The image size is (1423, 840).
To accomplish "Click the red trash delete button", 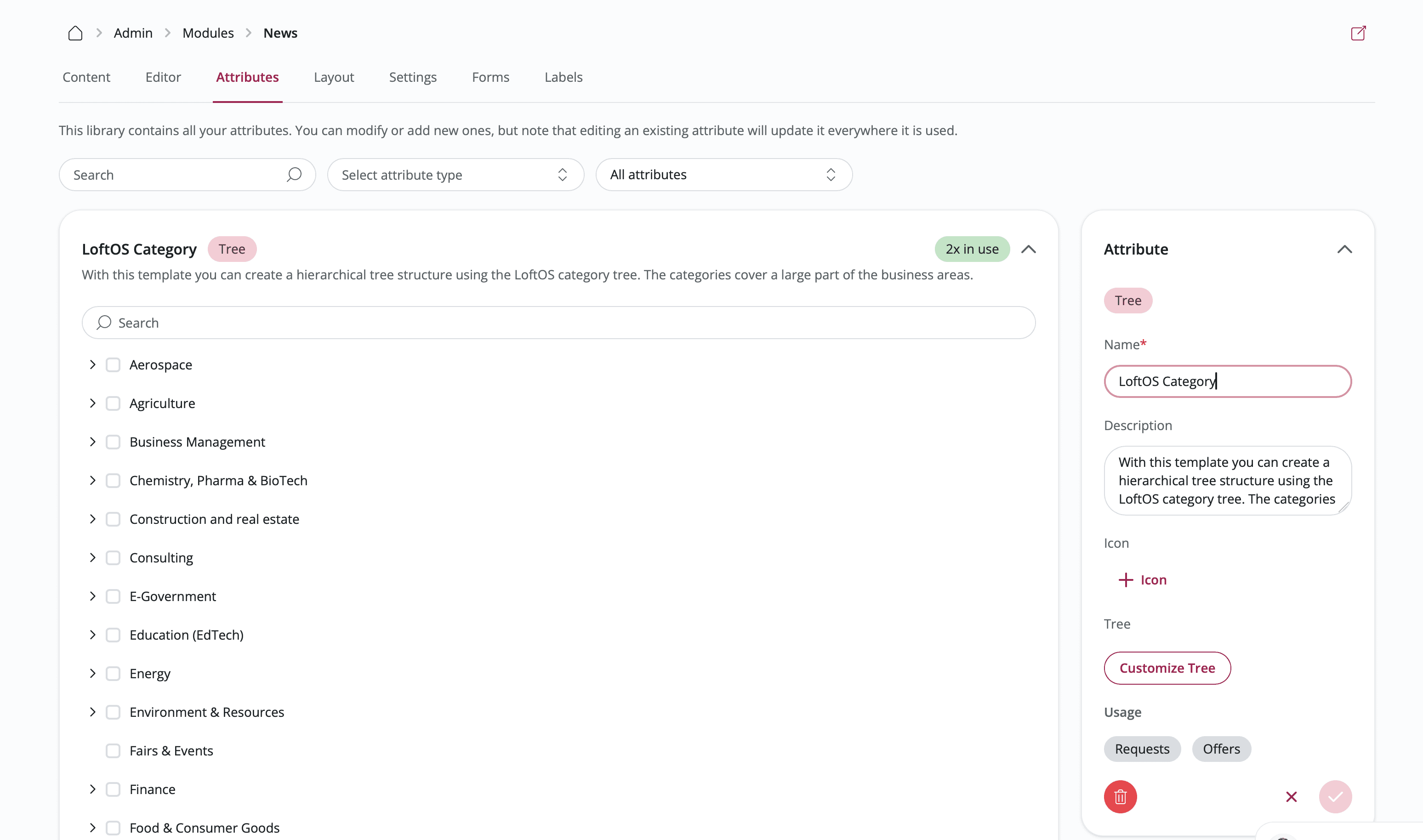I will coord(1120,796).
